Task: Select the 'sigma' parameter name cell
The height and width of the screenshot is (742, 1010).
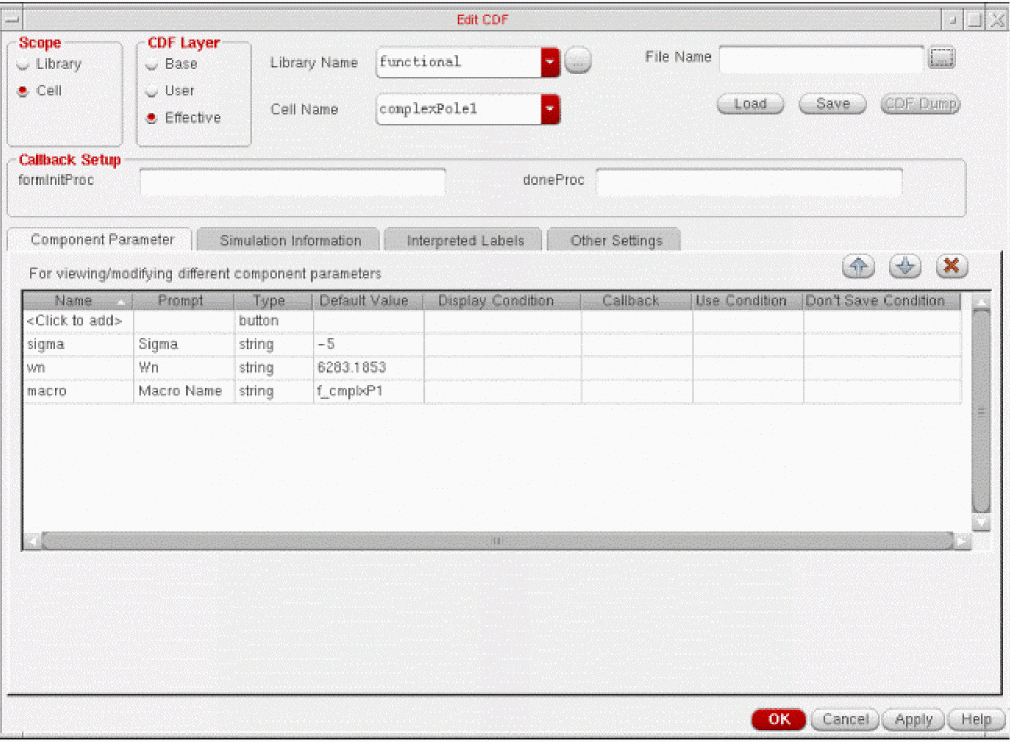Action: (x=78, y=345)
